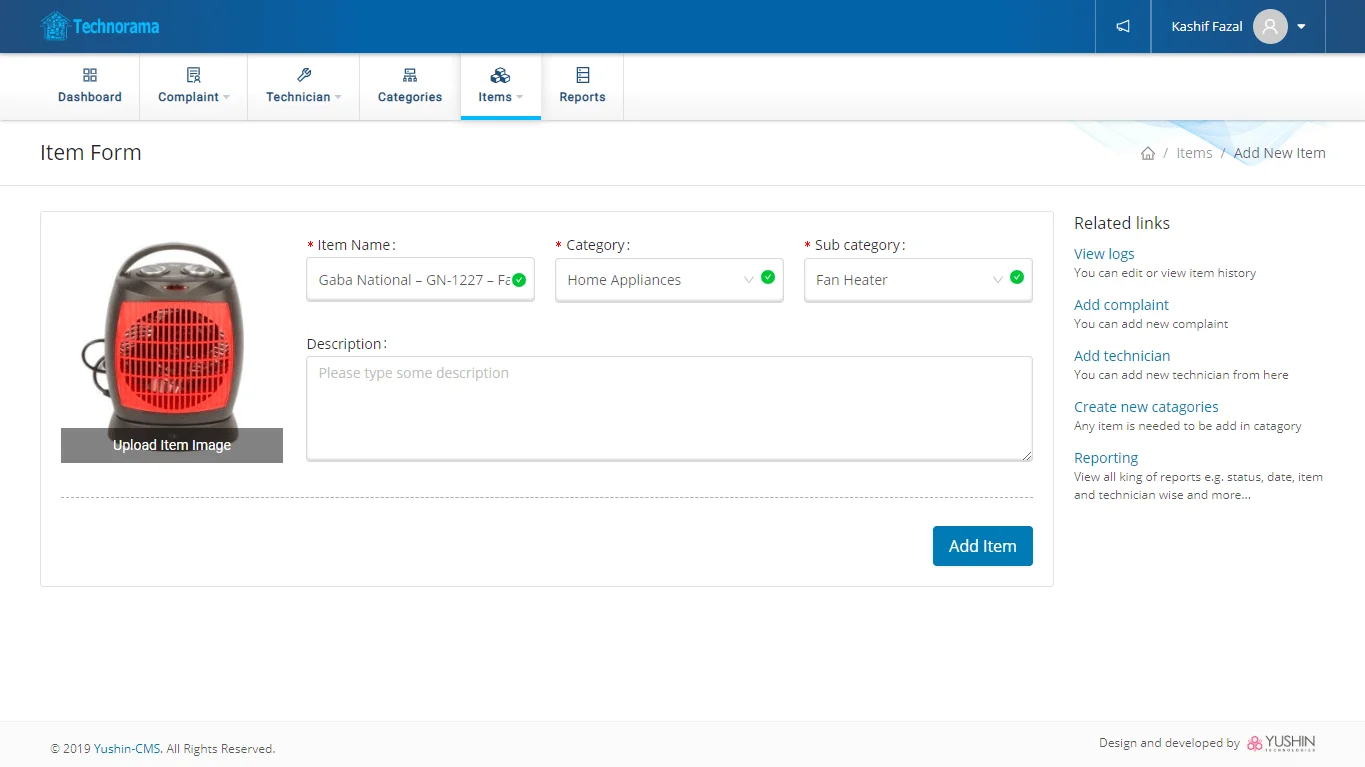Open the announcements megaphone icon
1365x767 pixels.
point(1123,26)
